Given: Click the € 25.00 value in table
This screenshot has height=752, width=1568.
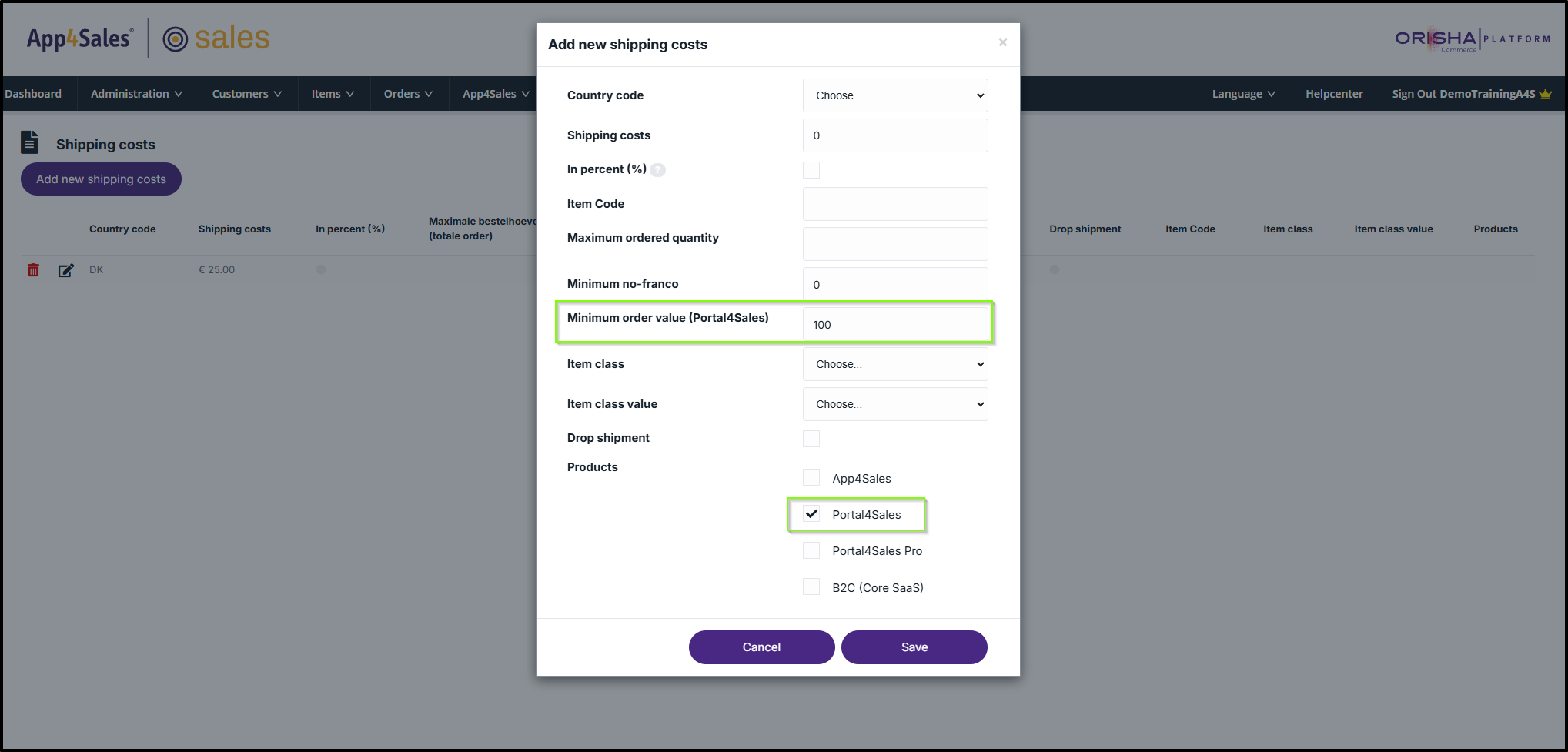Looking at the screenshot, I should click(216, 270).
